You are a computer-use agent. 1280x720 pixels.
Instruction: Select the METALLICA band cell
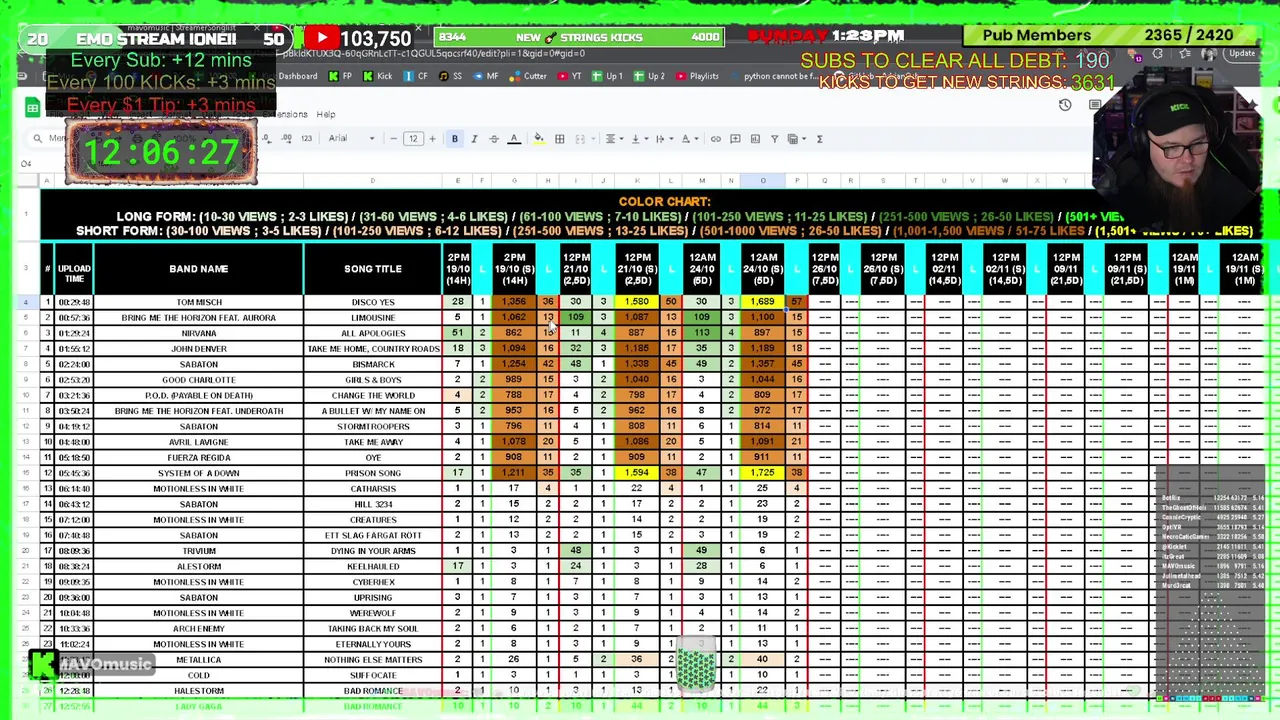[x=198, y=660]
